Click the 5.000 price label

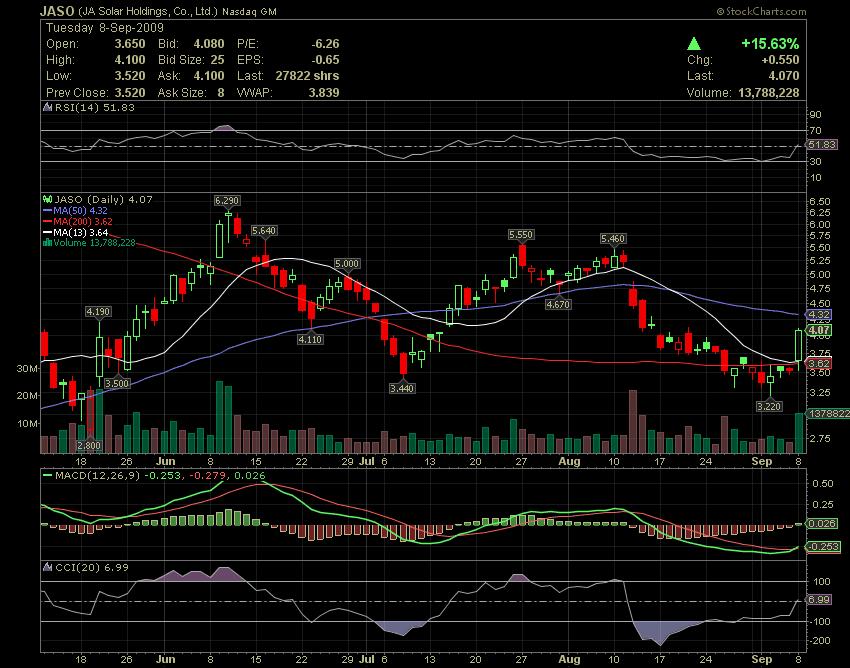point(347,264)
